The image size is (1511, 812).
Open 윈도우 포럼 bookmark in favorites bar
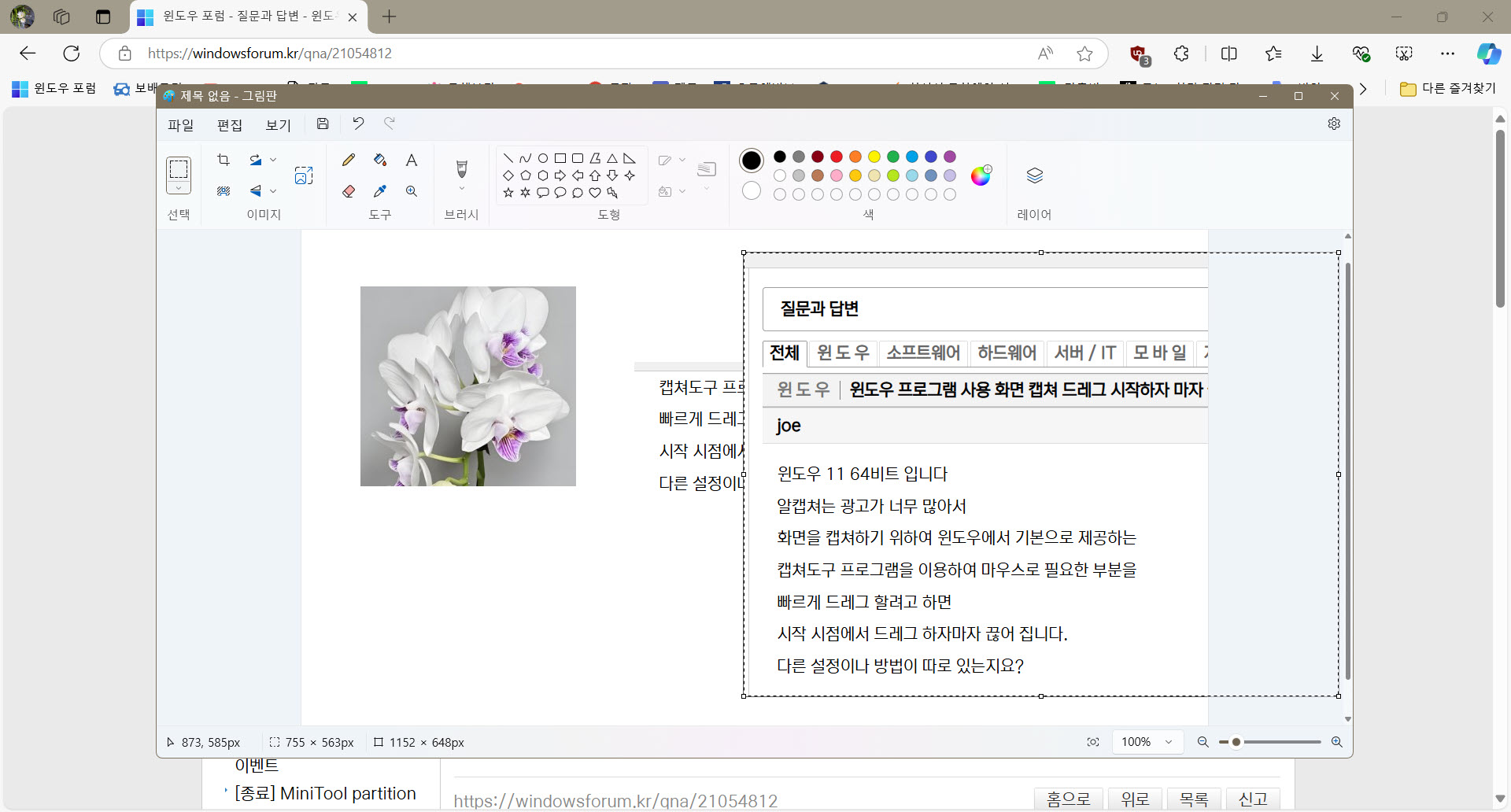click(x=54, y=89)
